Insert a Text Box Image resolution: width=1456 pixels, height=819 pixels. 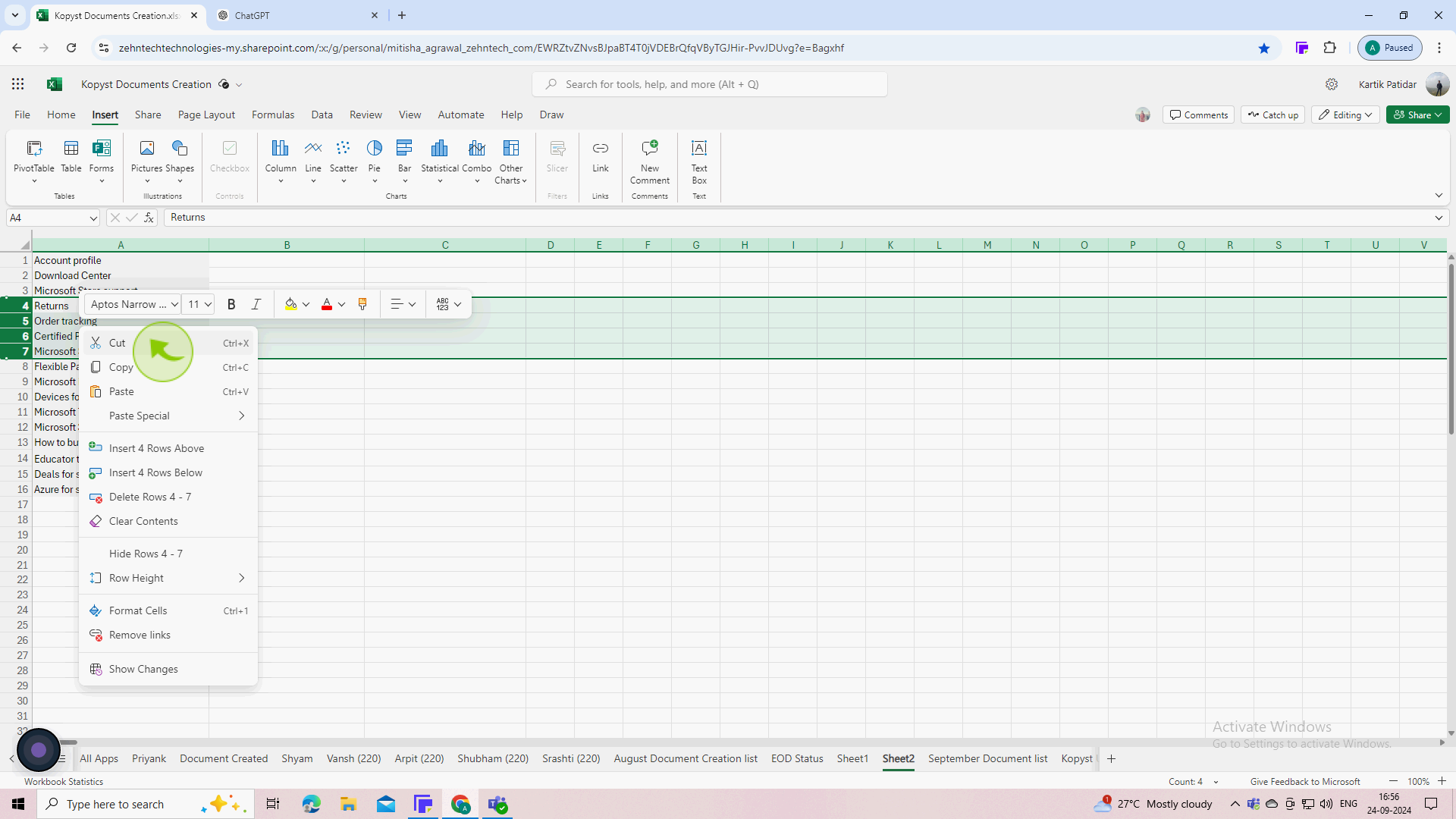click(x=699, y=162)
